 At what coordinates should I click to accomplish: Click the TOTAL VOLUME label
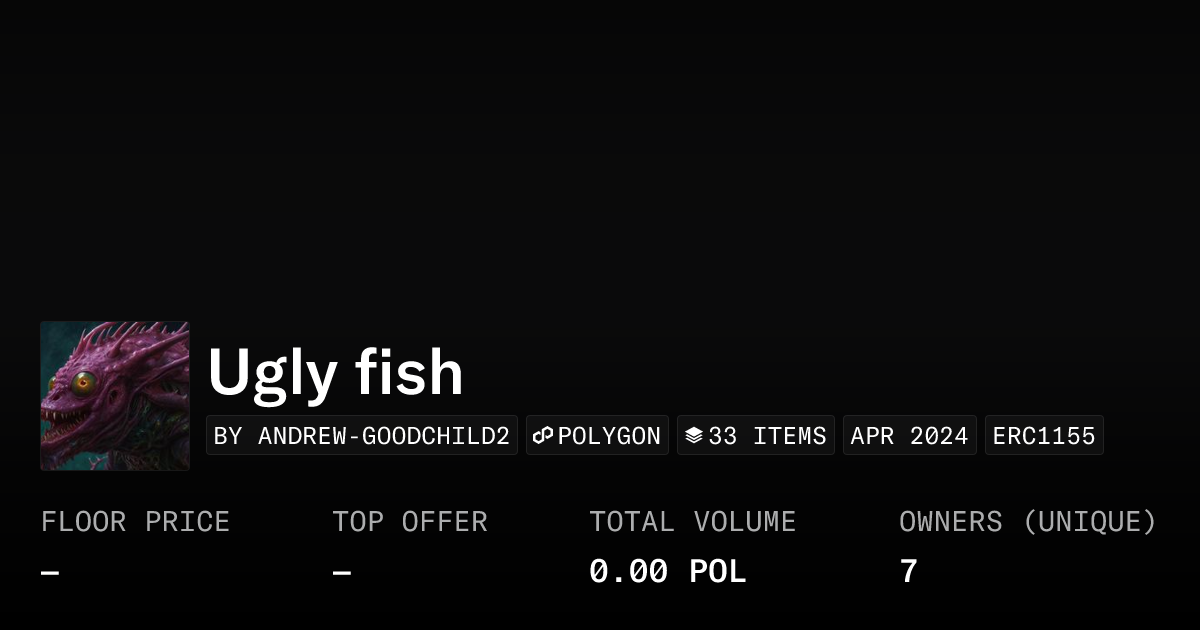(692, 522)
